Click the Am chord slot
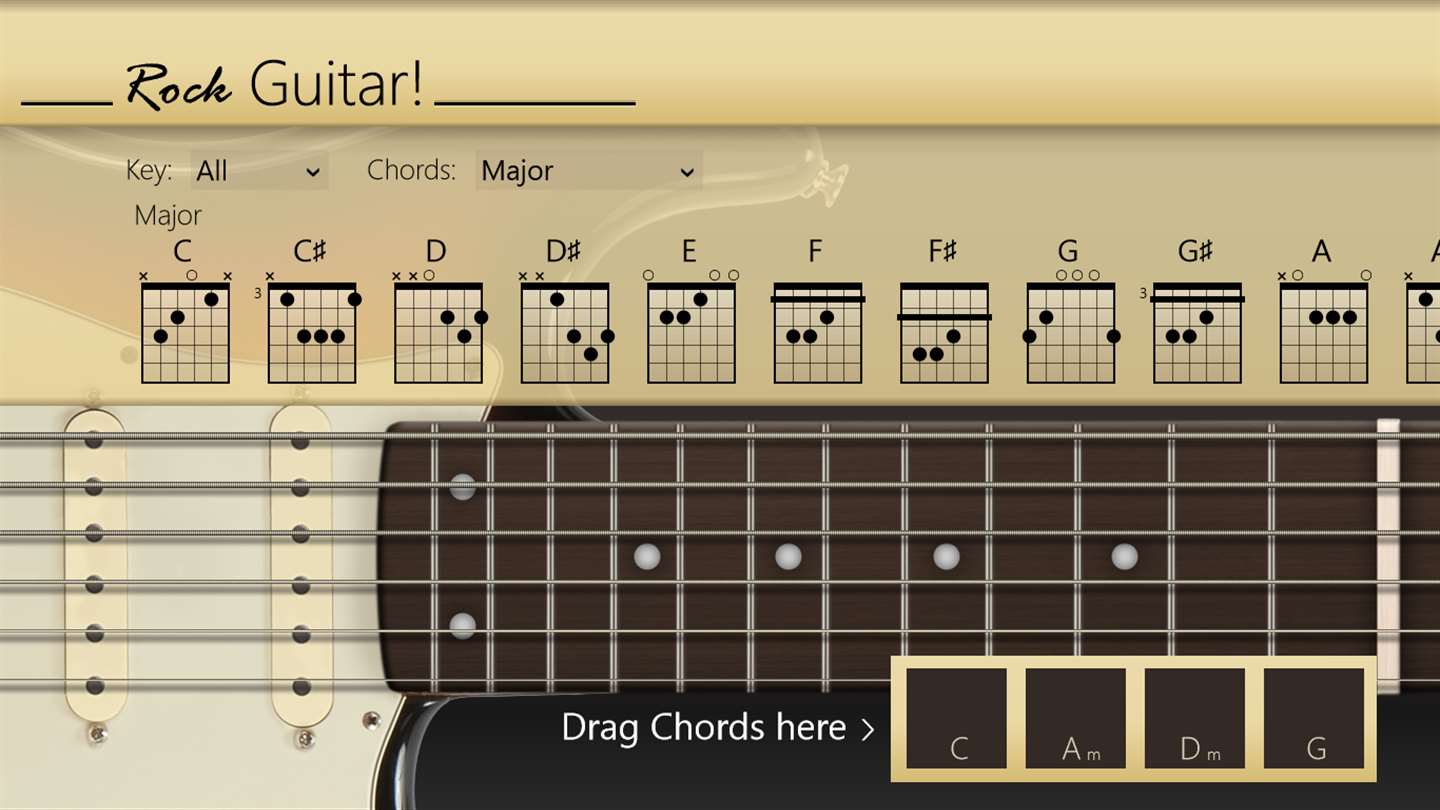Image resolution: width=1440 pixels, height=810 pixels. point(1076,719)
